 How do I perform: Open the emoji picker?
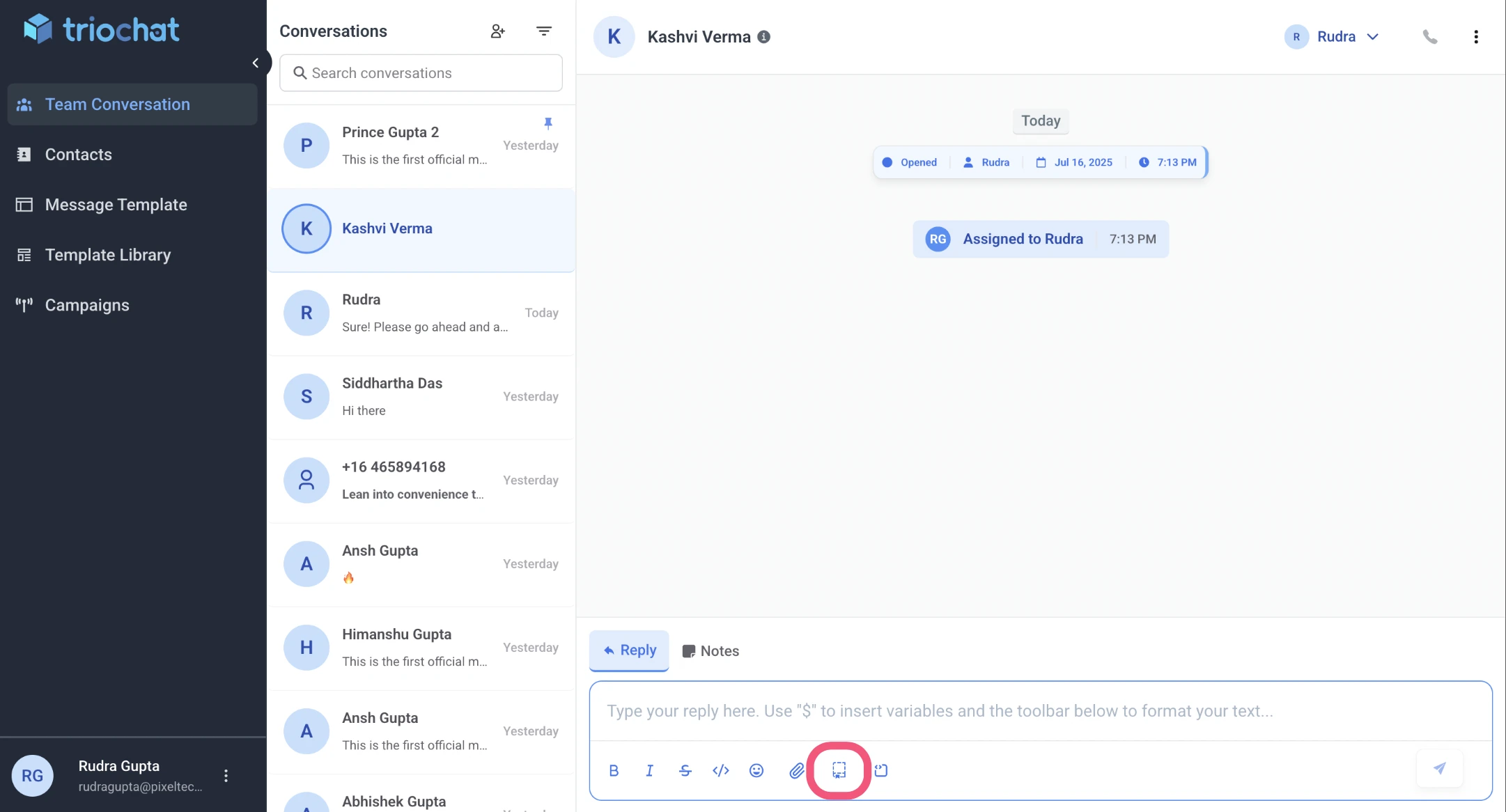(x=756, y=770)
